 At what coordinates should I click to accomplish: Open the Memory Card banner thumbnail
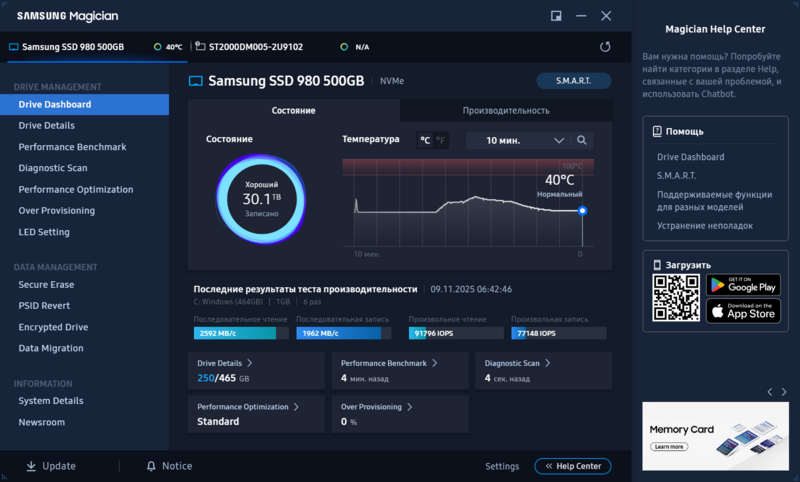(x=715, y=436)
